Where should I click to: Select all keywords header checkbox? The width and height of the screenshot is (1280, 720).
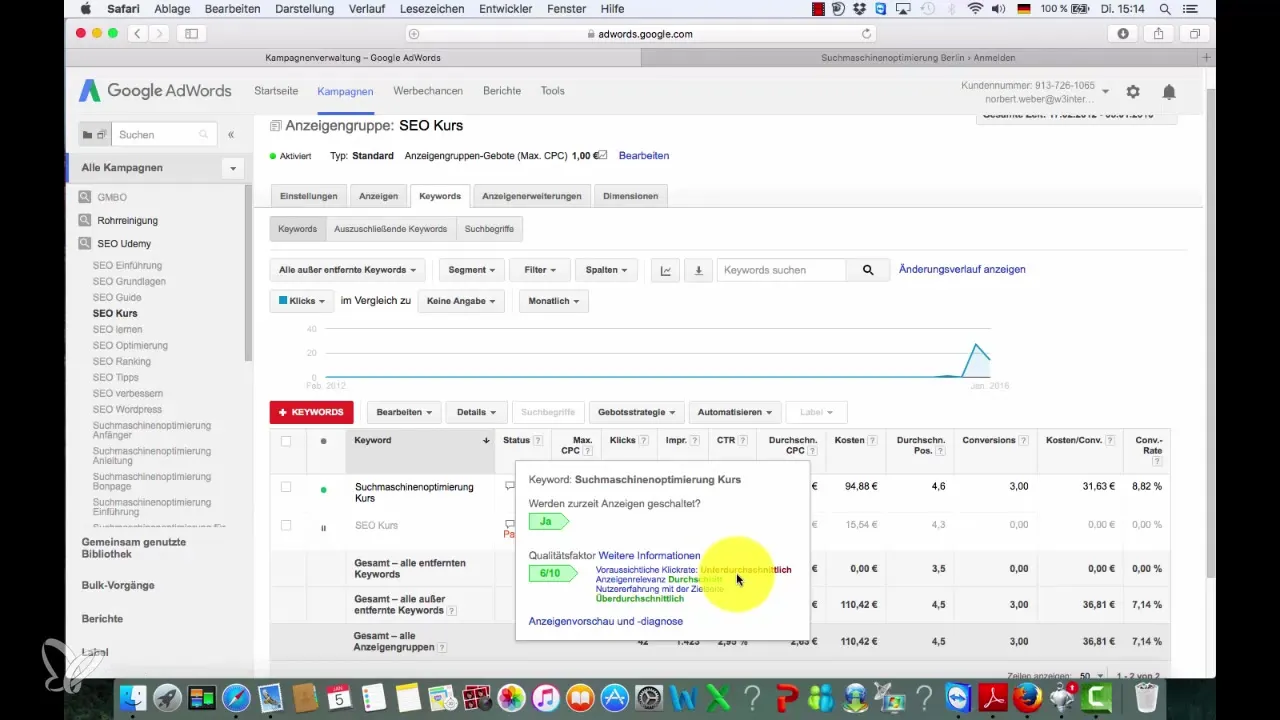(286, 441)
